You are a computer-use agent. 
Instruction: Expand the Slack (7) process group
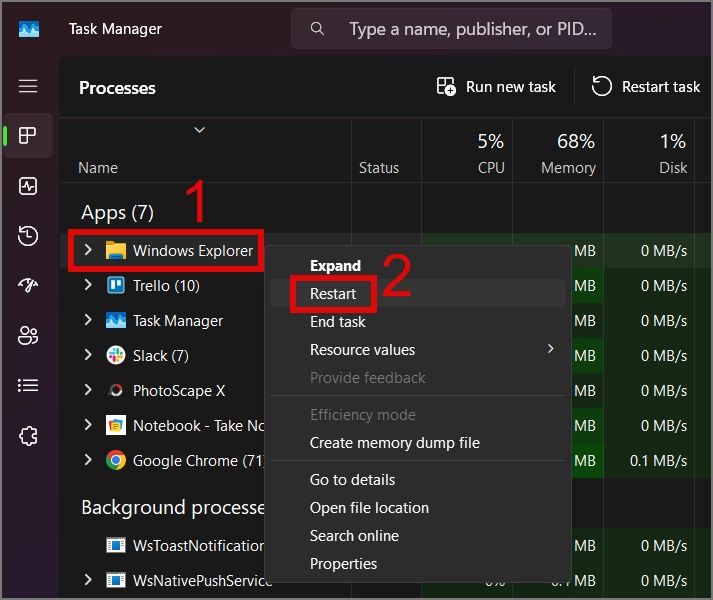[x=88, y=355]
